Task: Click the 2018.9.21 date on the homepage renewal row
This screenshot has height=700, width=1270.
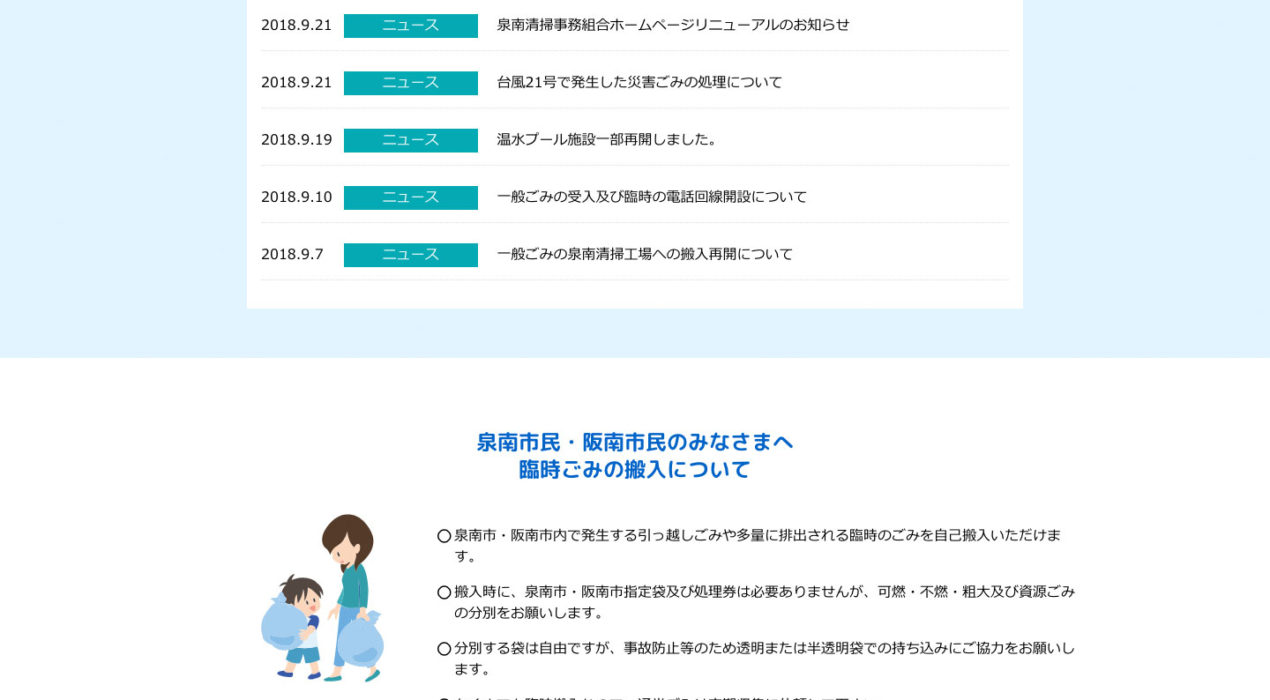Action: coord(296,25)
